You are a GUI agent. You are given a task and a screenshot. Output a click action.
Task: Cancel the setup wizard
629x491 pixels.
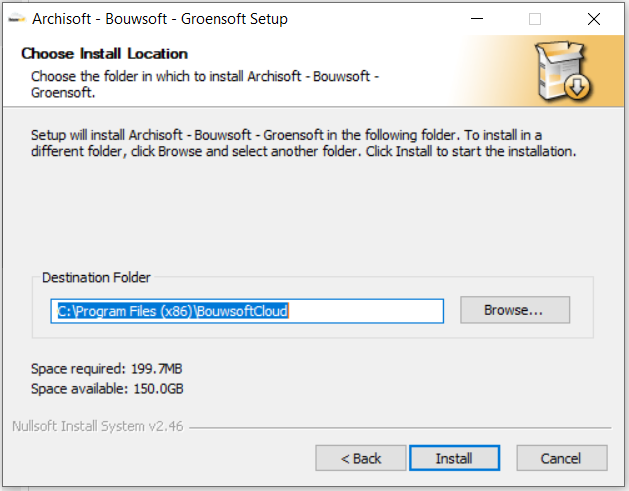pos(562,458)
